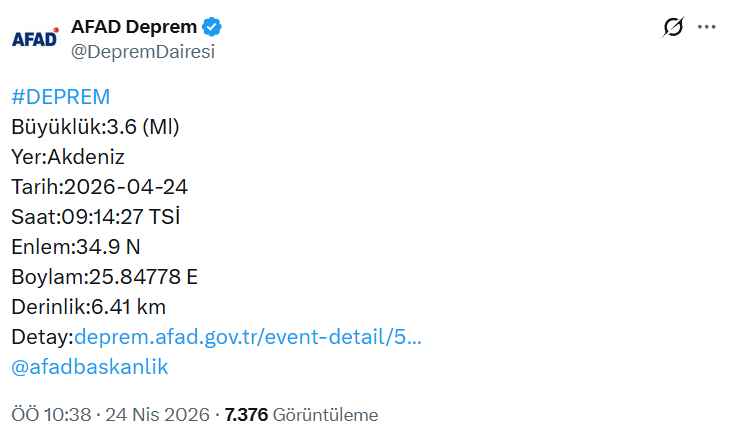Click the blue verified badge
Image resolution: width=733 pixels, height=434 pixels.
[214, 26]
